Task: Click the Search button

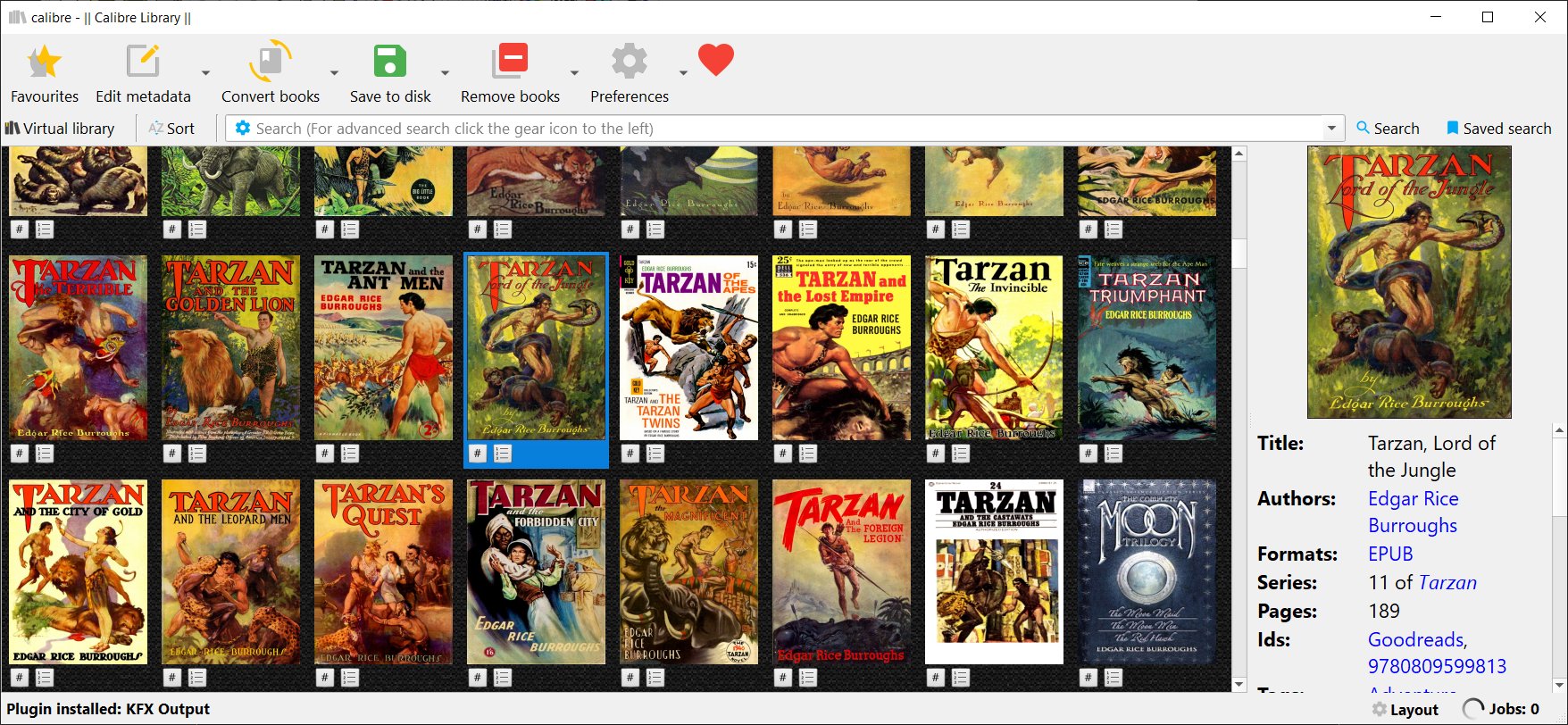Action: (x=1388, y=129)
